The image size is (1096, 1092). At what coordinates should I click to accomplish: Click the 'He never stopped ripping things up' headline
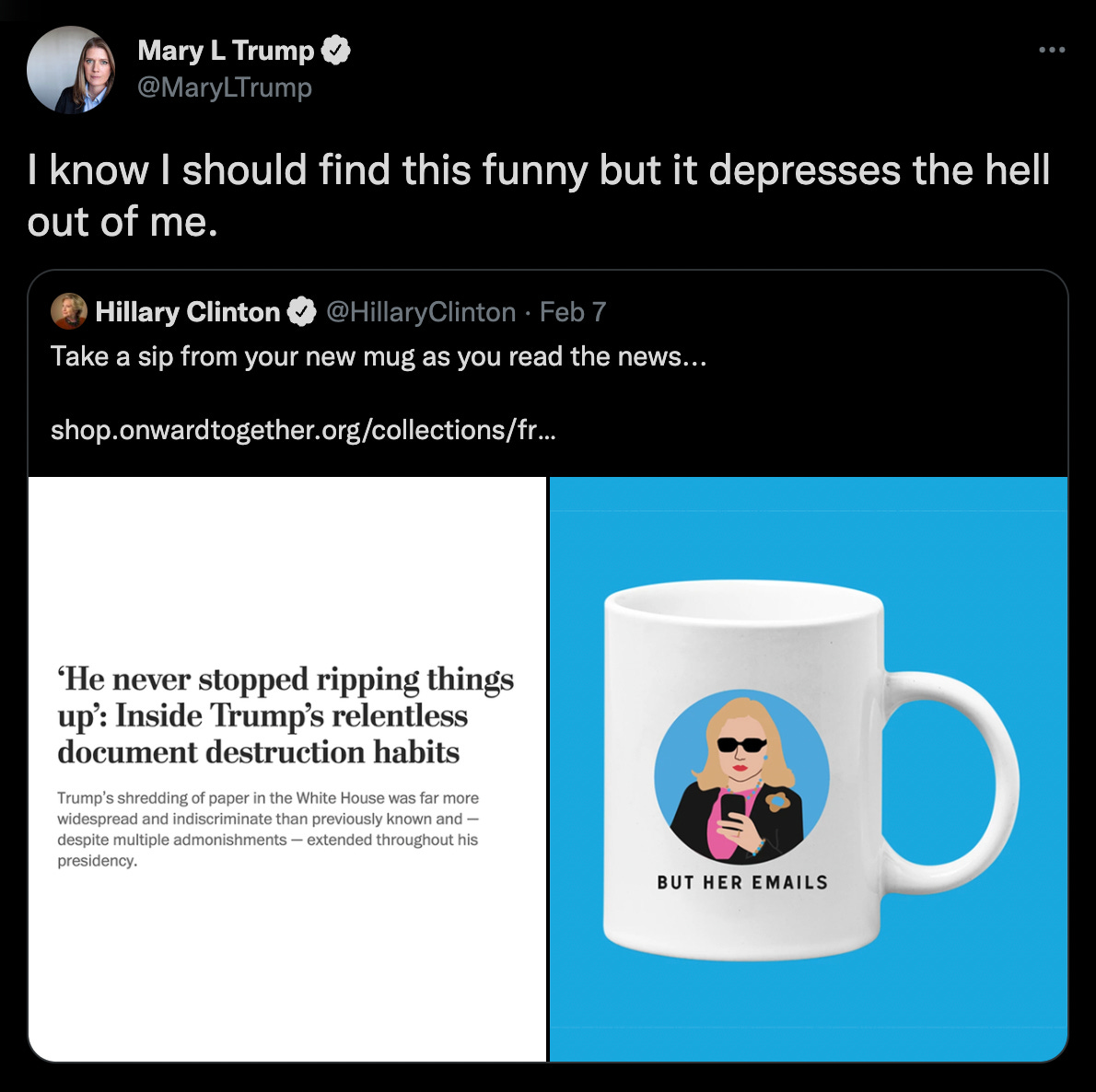[x=286, y=715]
